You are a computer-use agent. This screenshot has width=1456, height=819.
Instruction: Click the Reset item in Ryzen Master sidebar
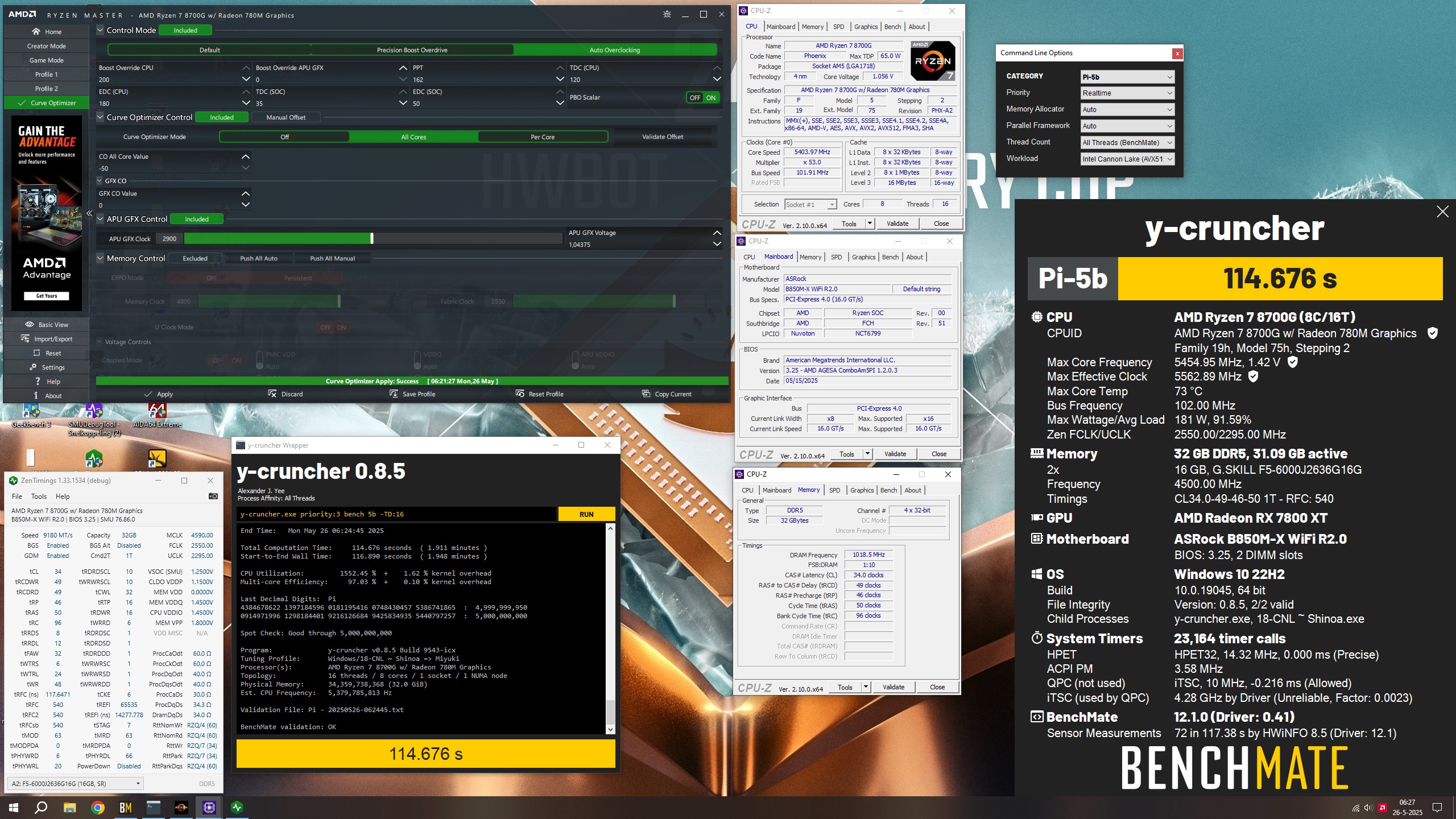(x=47, y=353)
